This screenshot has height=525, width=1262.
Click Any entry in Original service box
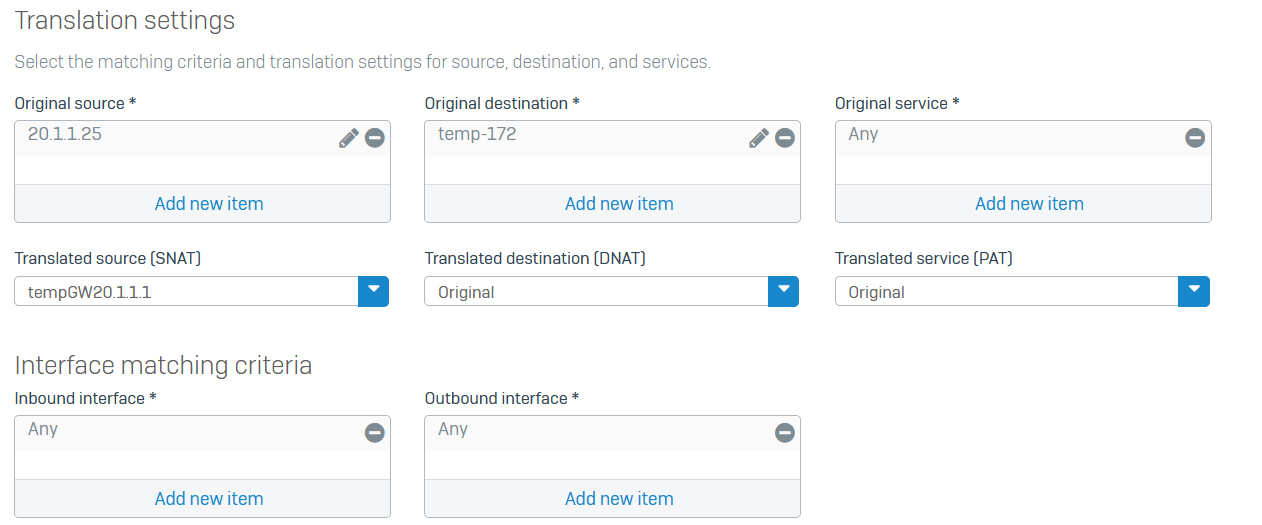pyautogui.click(x=863, y=134)
